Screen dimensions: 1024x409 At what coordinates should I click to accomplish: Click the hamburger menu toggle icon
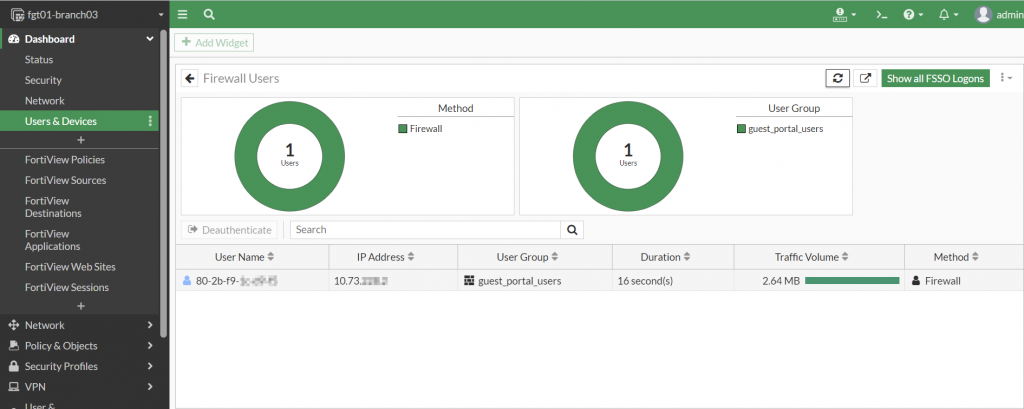[182, 14]
